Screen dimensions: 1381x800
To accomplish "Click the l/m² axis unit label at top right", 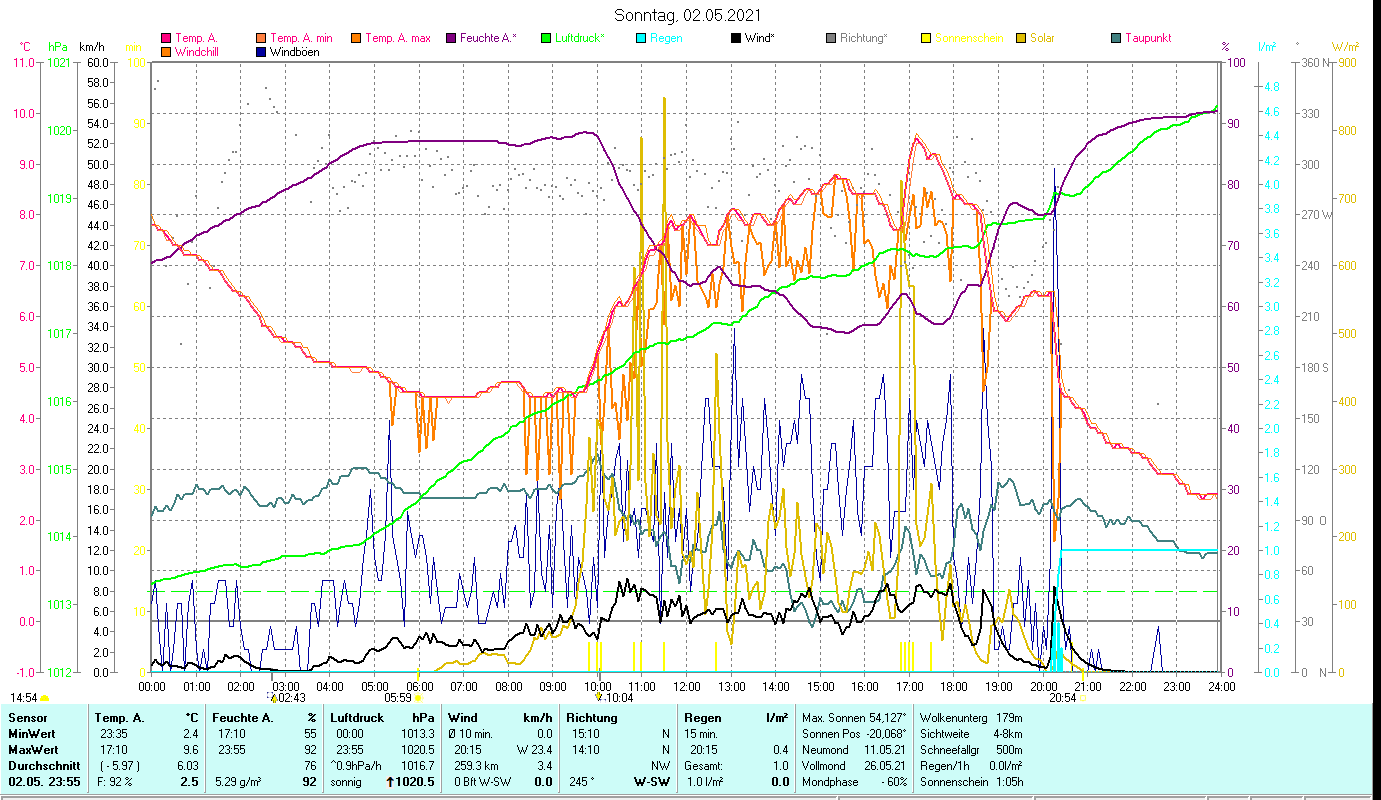I will point(1267,47).
